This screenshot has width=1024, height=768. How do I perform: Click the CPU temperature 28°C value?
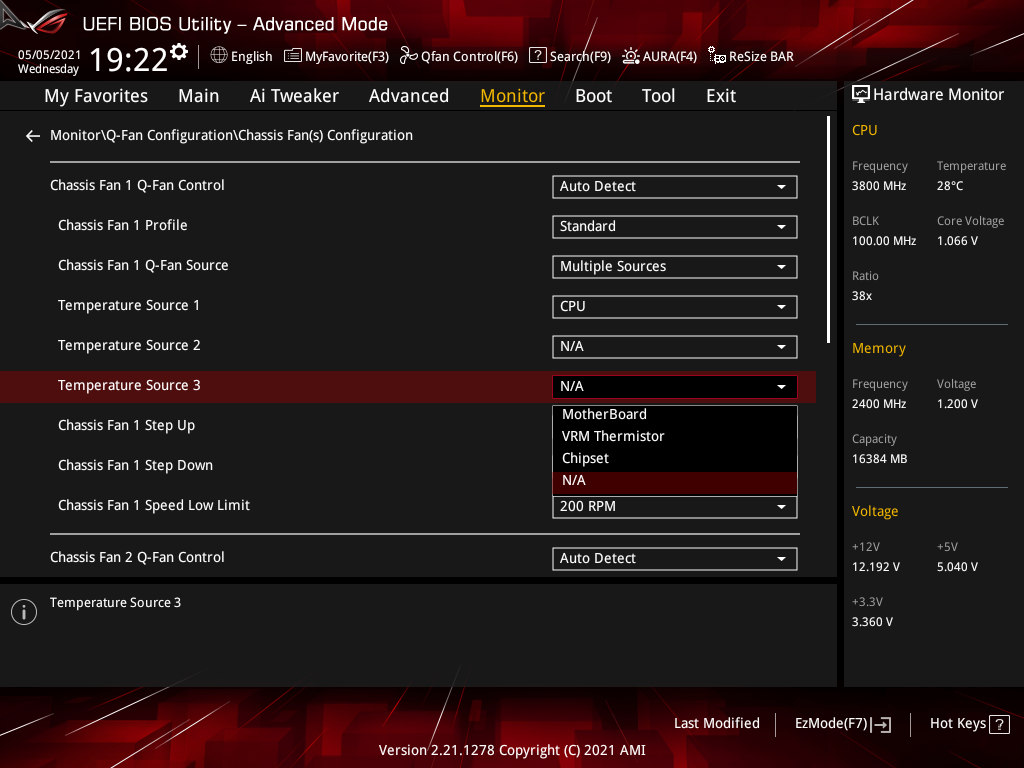coord(950,186)
